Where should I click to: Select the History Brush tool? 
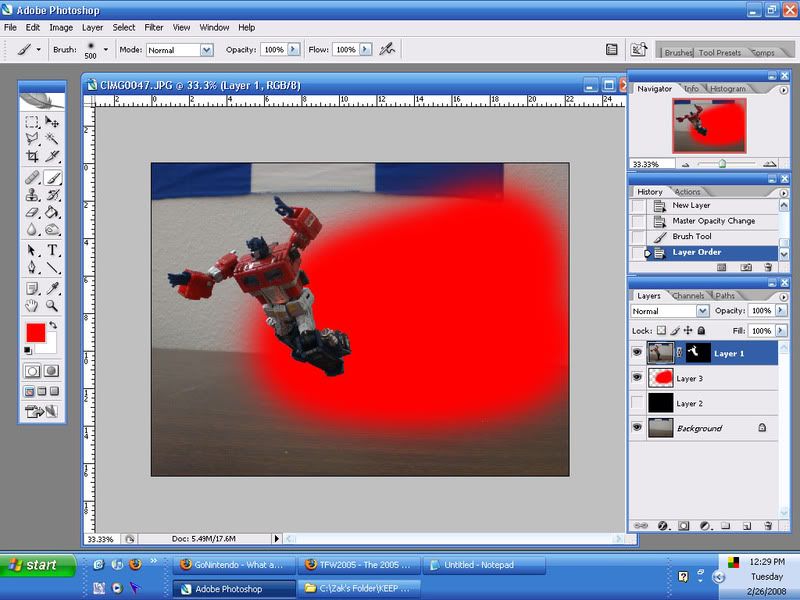[52, 194]
